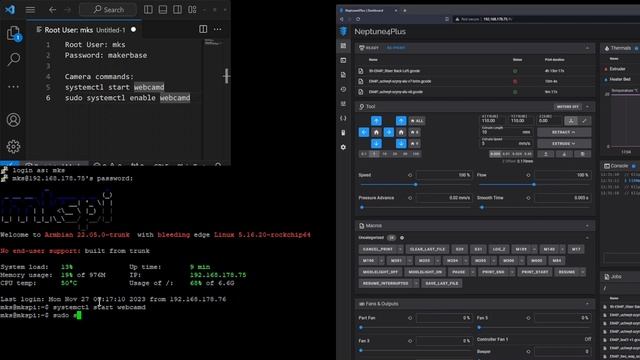The height and width of the screenshot is (360, 640).
Task: Switch to the Root User: mks Untitled-1 tab
Action: (85, 30)
